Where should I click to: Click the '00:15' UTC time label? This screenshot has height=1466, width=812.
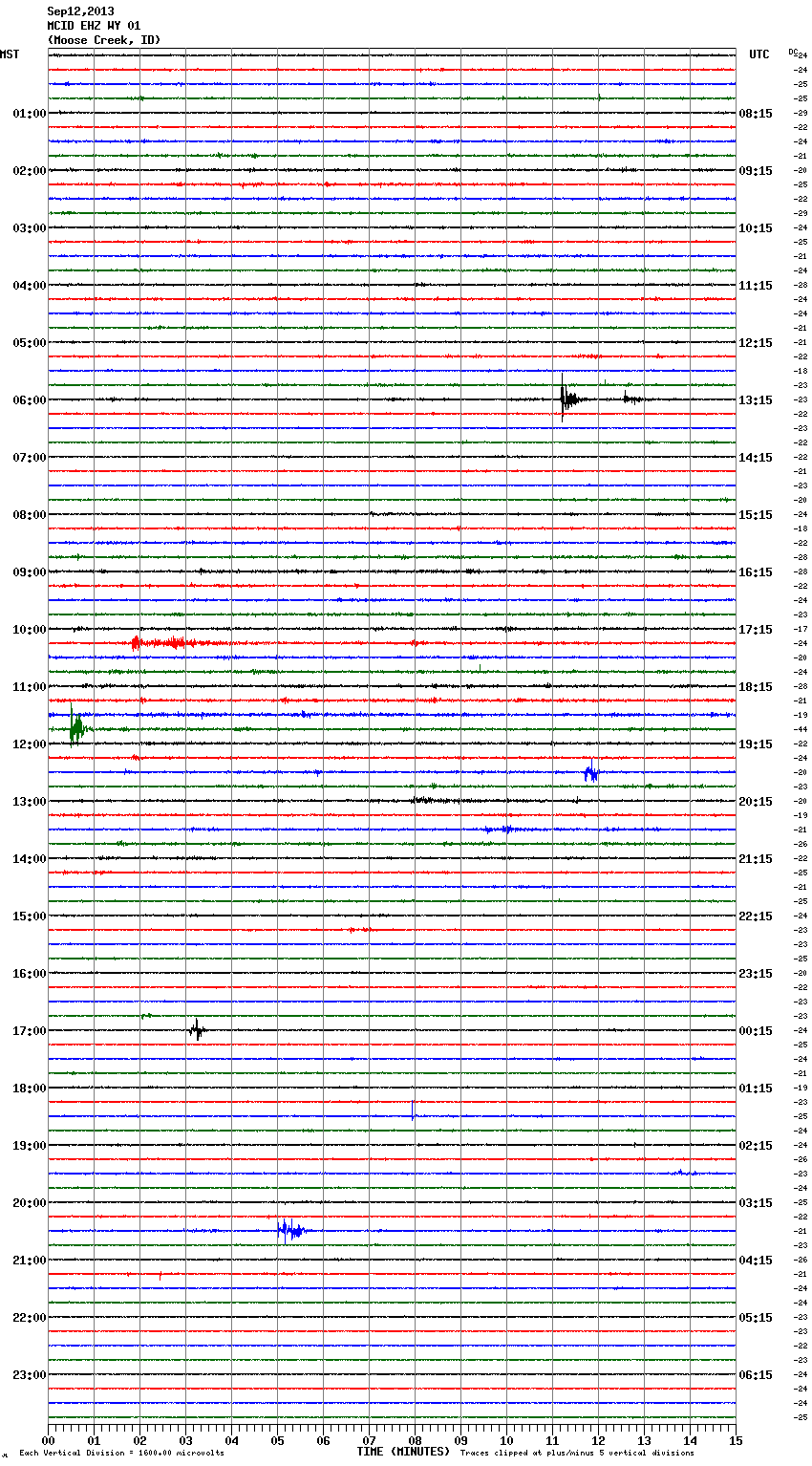coord(756,1030)
